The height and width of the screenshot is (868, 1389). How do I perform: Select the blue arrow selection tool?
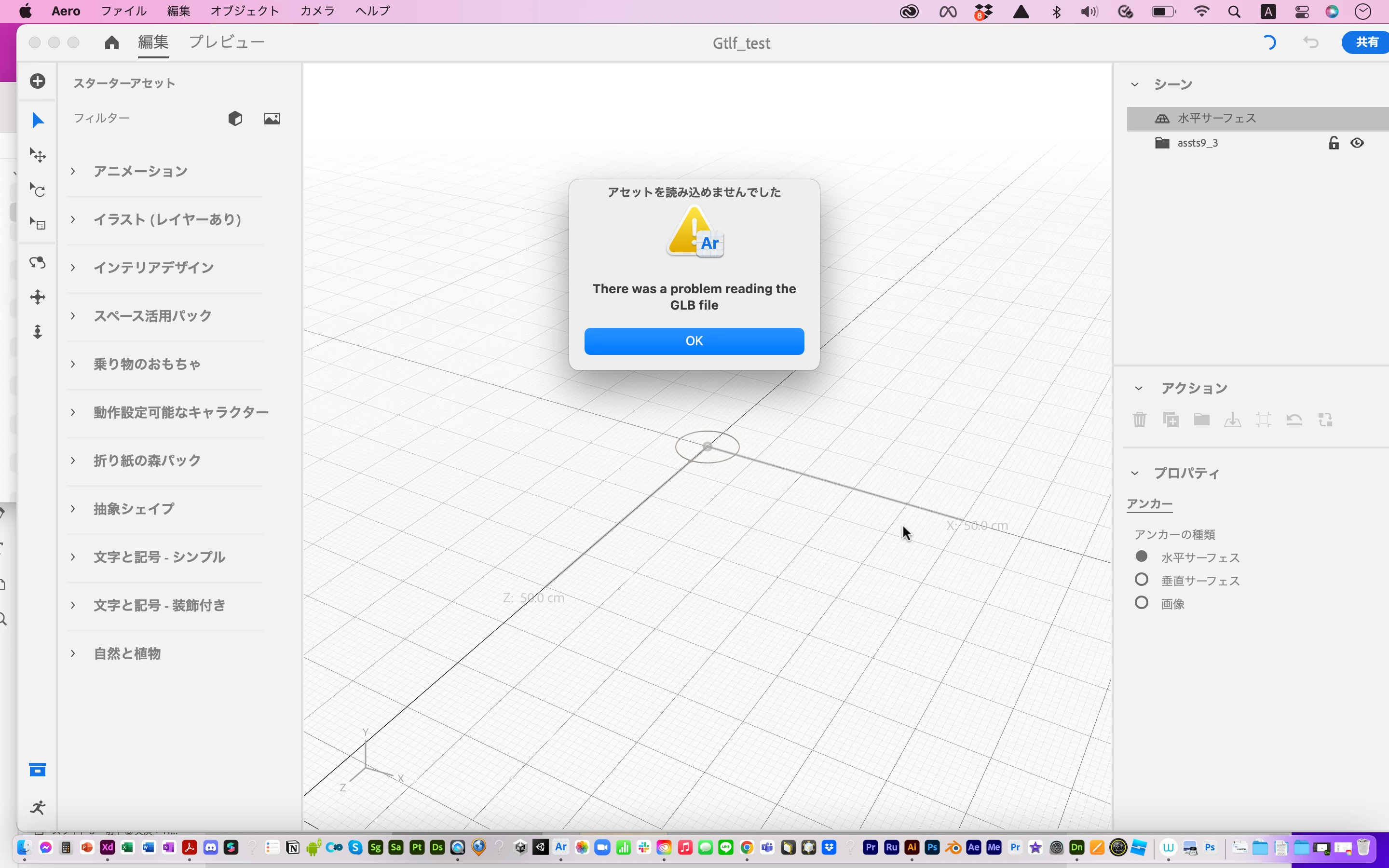[x=38, y=121]
